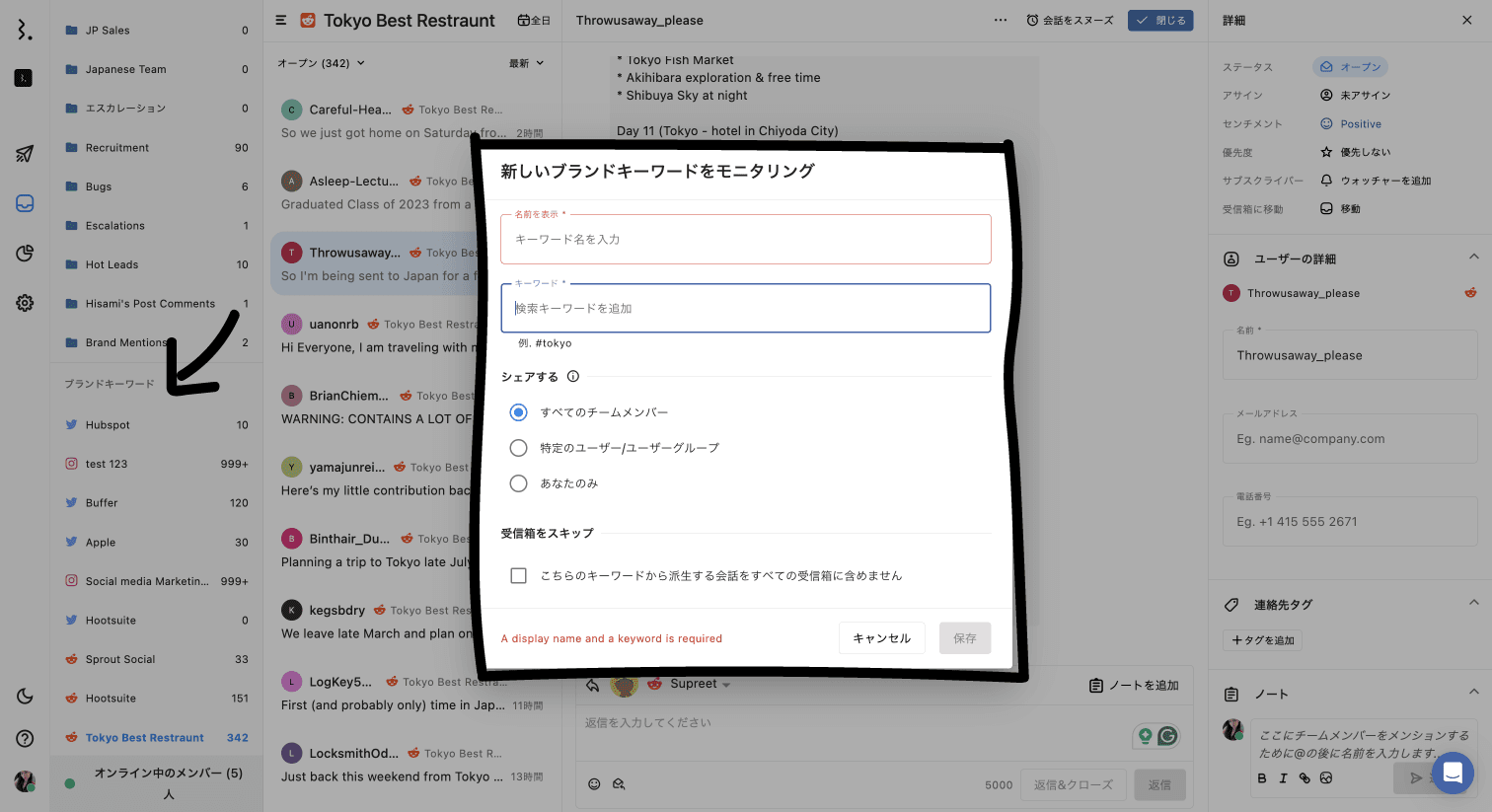The image size is (1492, 812).
Task: Select 特定のユーザー/ユーザーグループ radio option
Action: (518, 448)
